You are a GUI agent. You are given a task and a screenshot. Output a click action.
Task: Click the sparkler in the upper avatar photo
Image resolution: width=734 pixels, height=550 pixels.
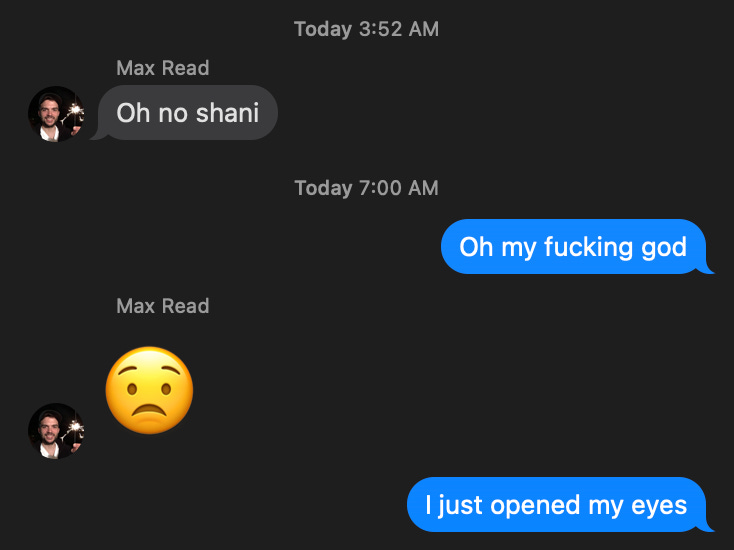(x=73, y=112)
